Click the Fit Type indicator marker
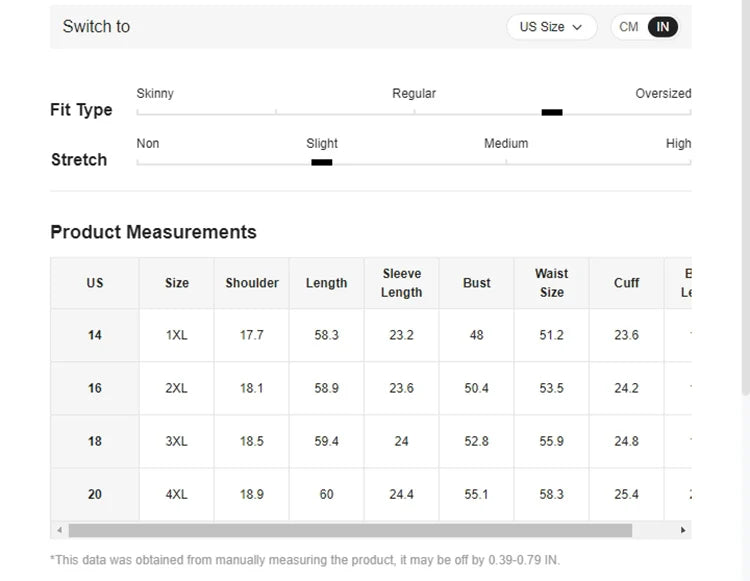750x581 pixels. pos(552,112)
